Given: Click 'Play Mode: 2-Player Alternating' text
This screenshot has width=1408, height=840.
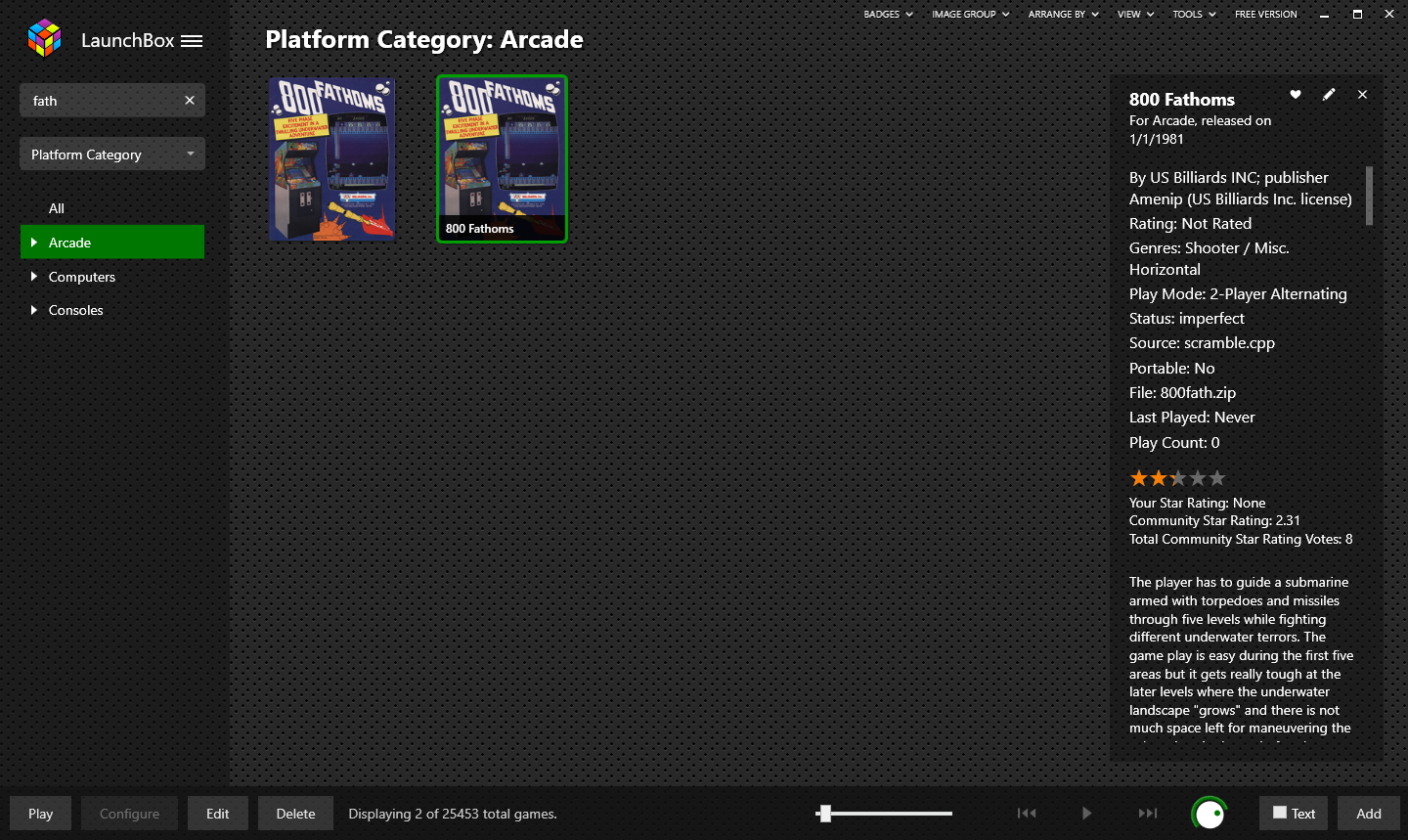Looking at the screenshot, I should point(1238,293).
